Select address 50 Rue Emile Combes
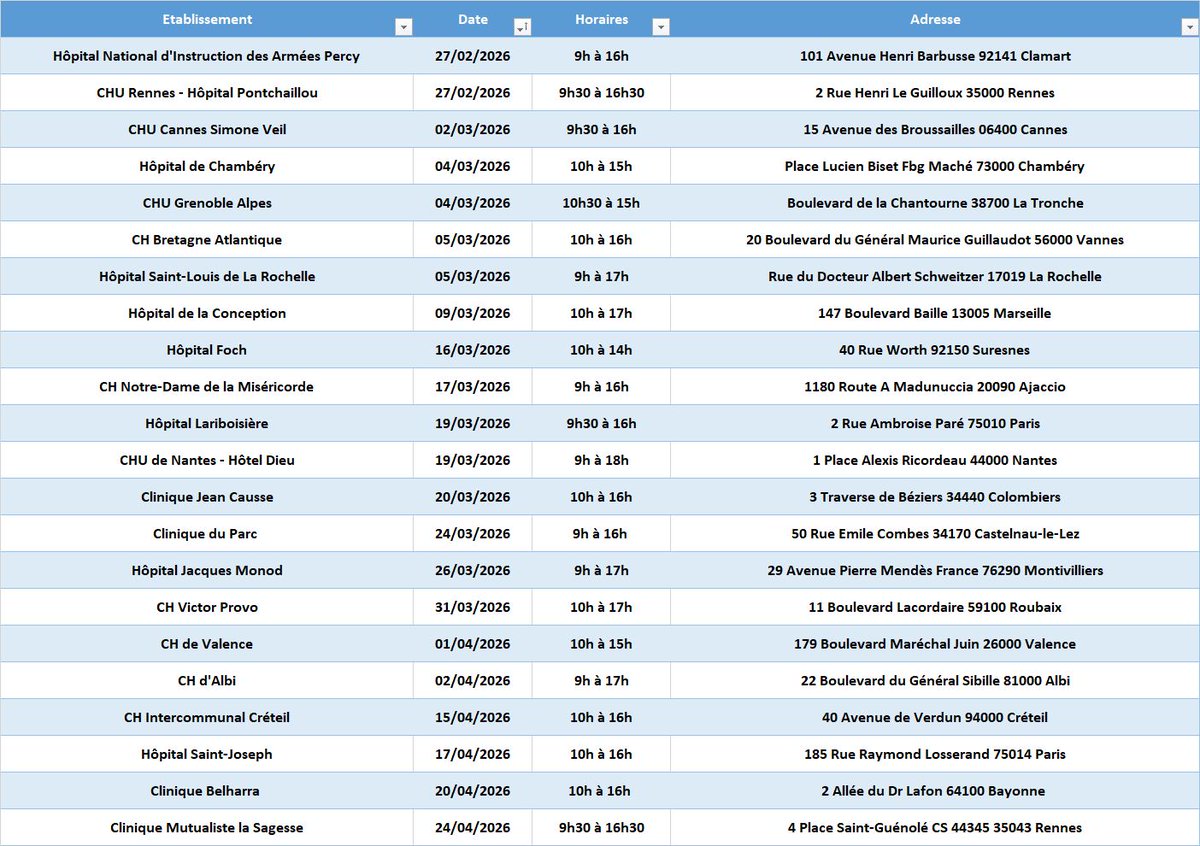 [x=935, y=534]
